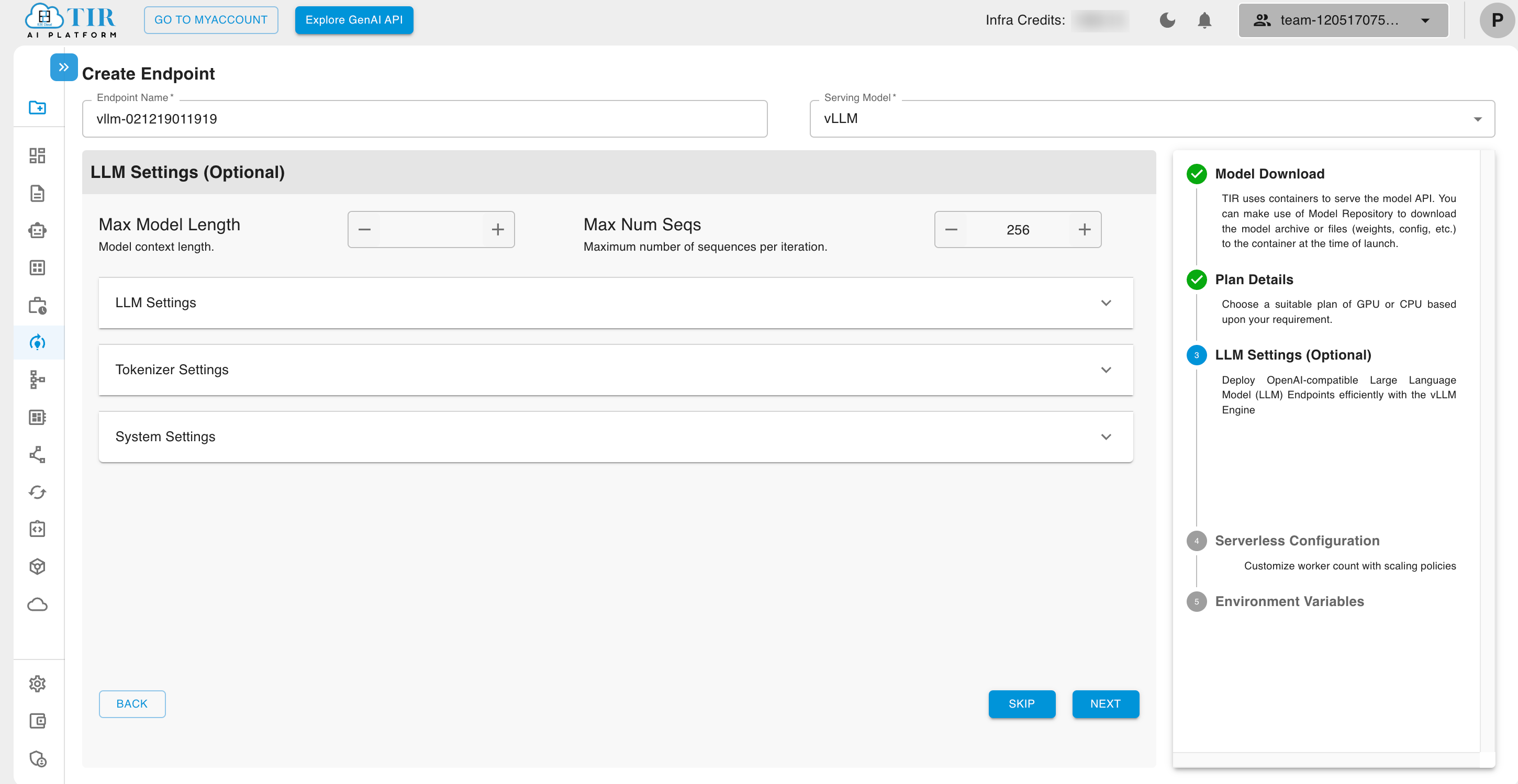The image size is (1518, 784).
Task: Expand the System Settings accordion
Action: click(616, 437)
